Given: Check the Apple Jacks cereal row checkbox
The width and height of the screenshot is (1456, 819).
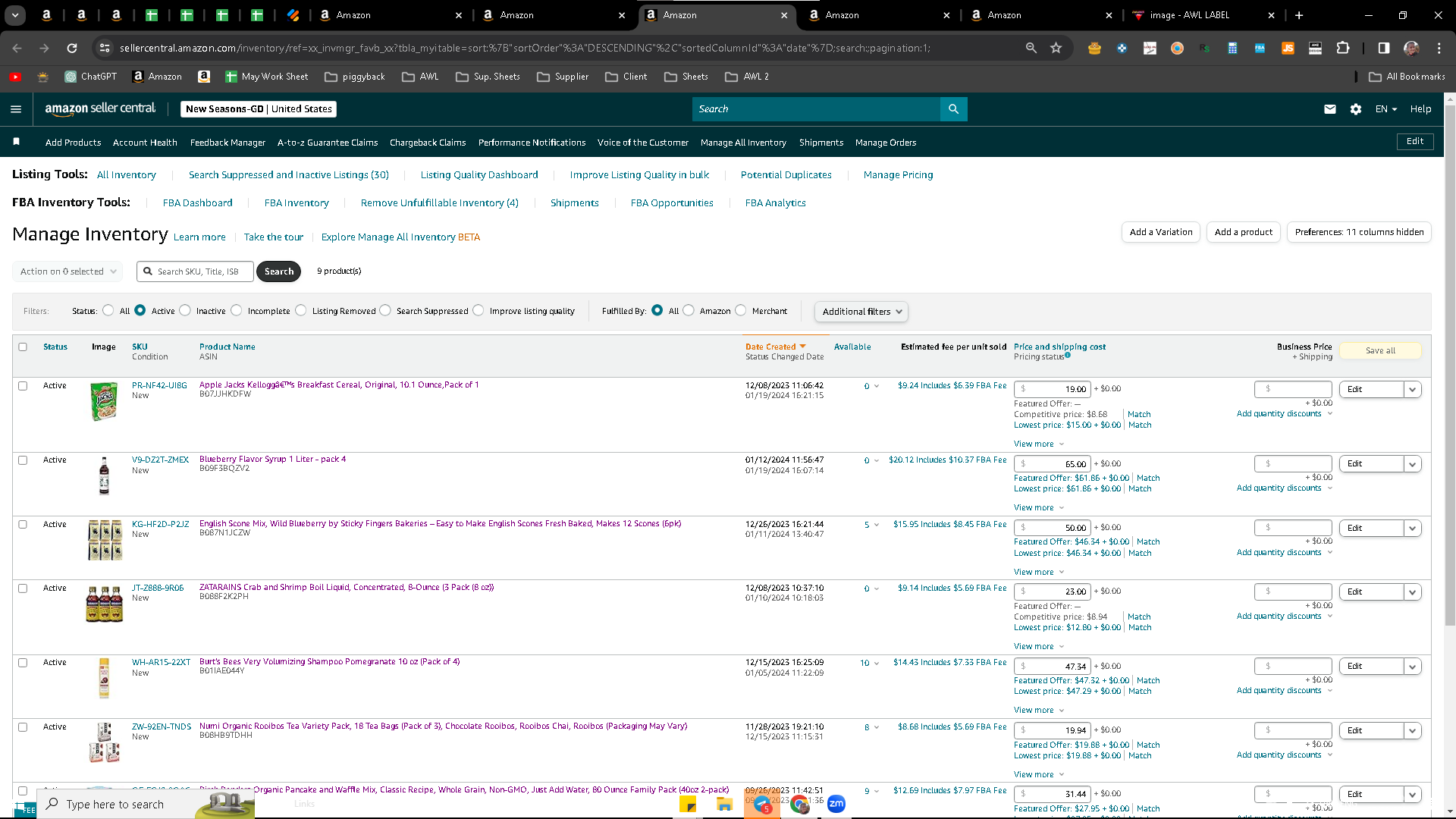Looking at the screenshot, I should click(x=23, y=385).
